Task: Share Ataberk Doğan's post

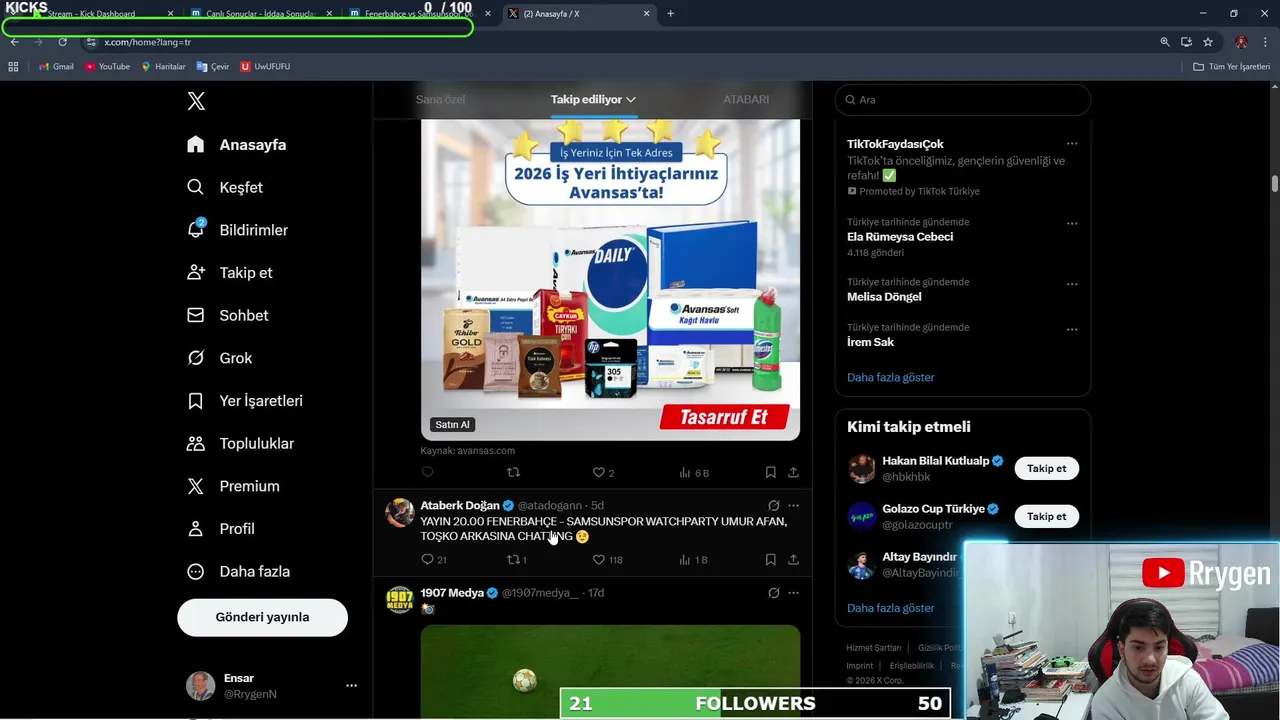Action: (793, 560)
